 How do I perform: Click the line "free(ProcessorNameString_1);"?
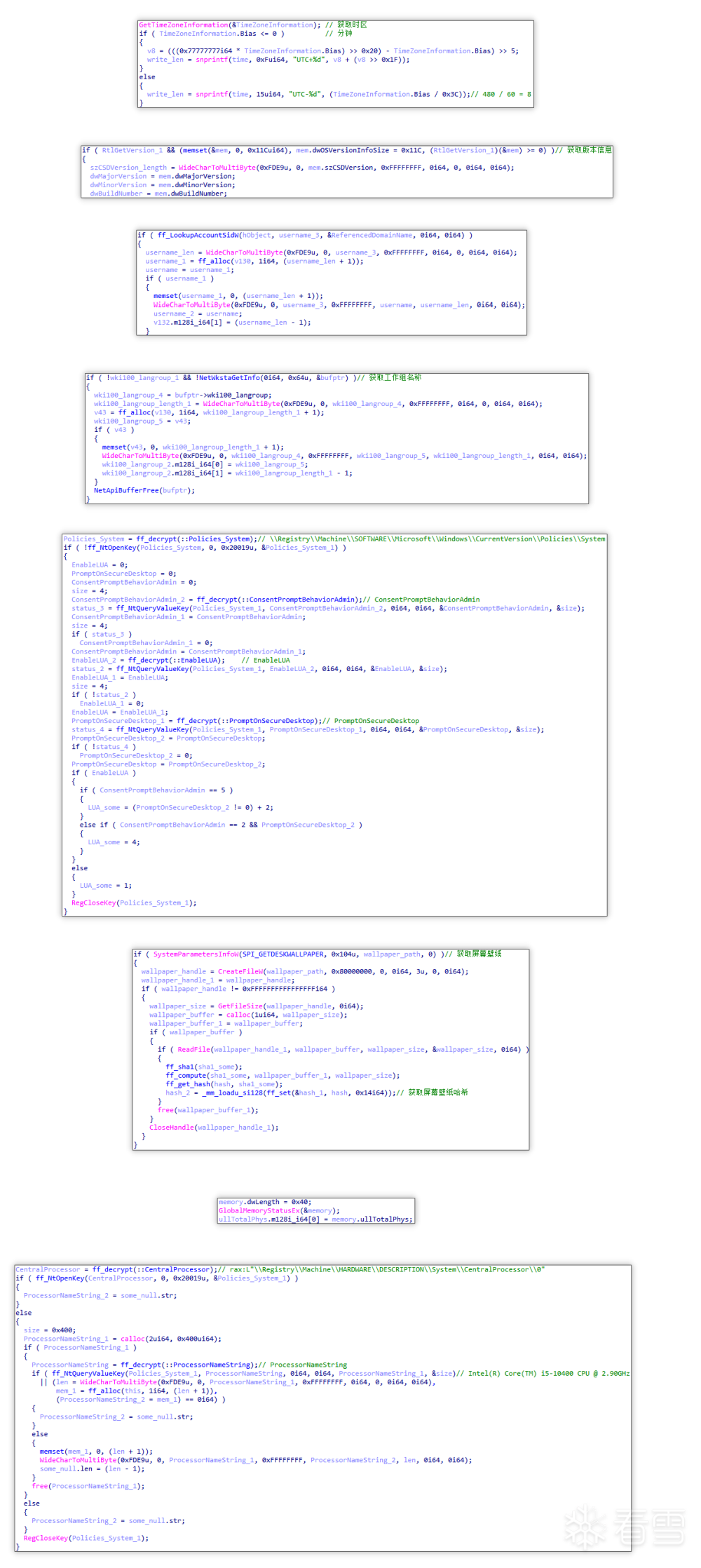tap(88, 1486)
